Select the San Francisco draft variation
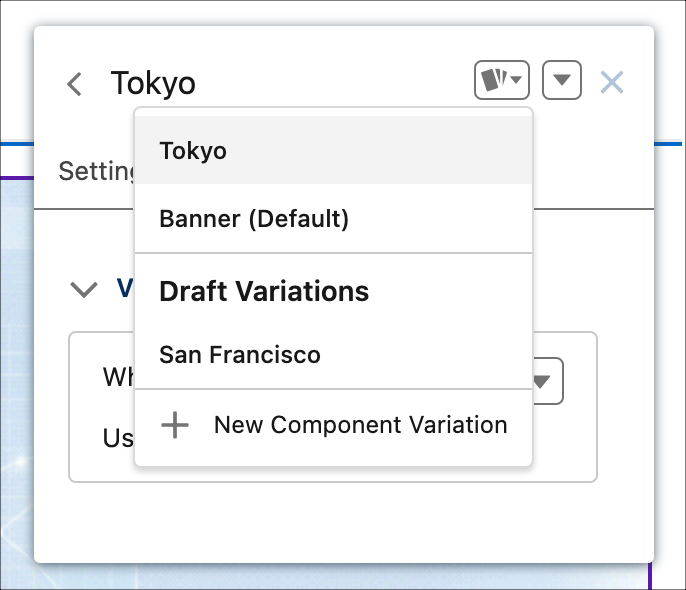Viewport: 686px width, 590px height. [x=333, y=354]
